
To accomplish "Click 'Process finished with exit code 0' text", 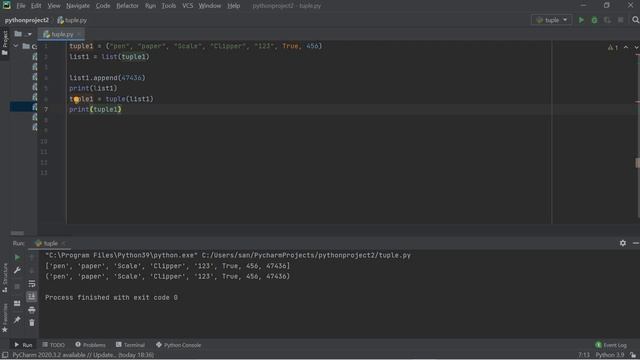I will (x=111, y=298).
